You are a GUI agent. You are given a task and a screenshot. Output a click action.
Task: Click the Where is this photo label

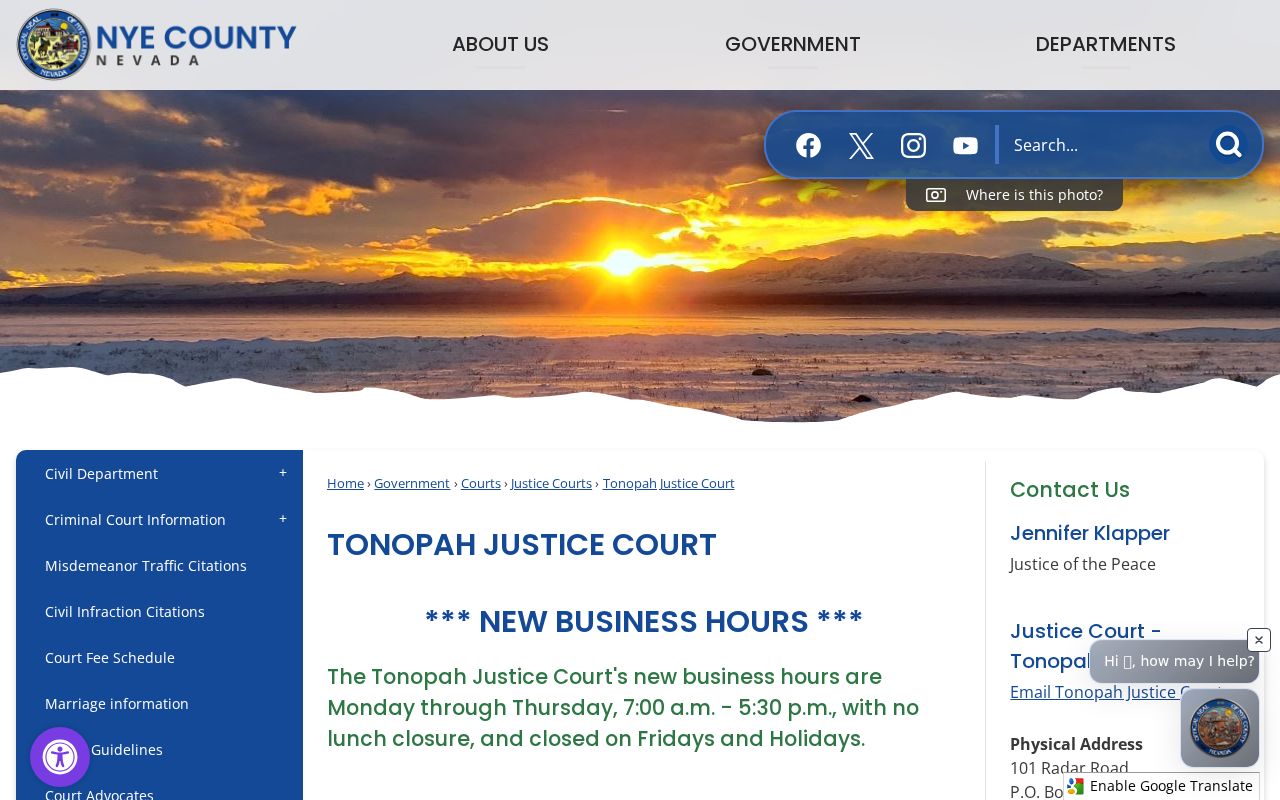pyautogui.click(x=1034, y=195)
